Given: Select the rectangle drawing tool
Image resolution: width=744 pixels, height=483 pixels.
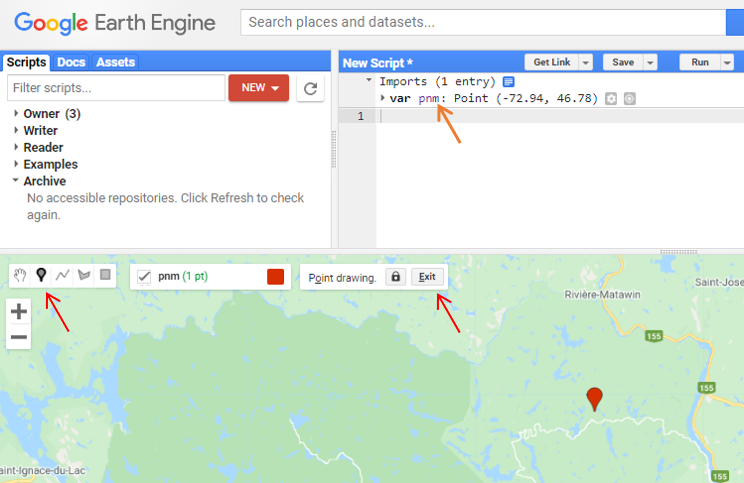Looking at the screenshot, I should 105,275.
